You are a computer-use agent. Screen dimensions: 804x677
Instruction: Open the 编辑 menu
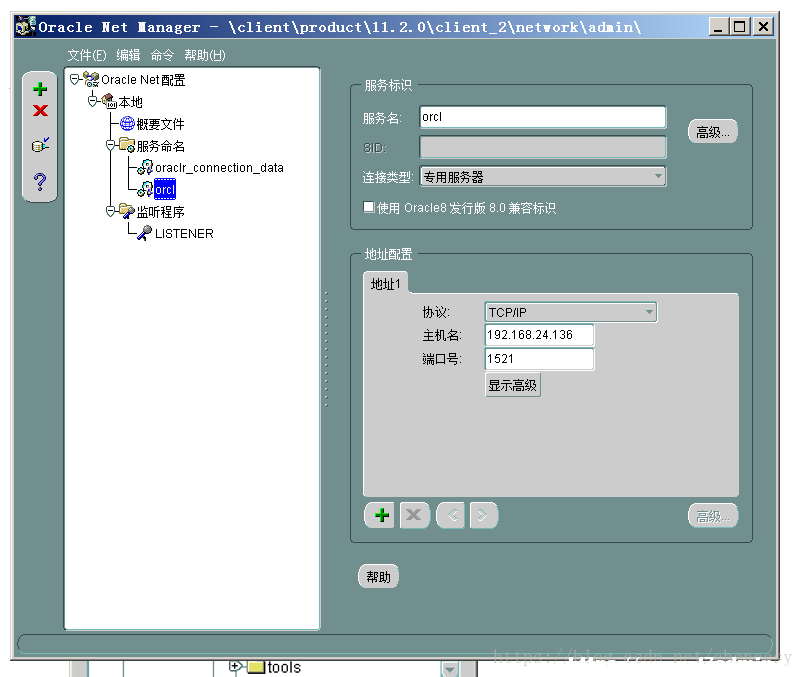click(x=128, y=55)
